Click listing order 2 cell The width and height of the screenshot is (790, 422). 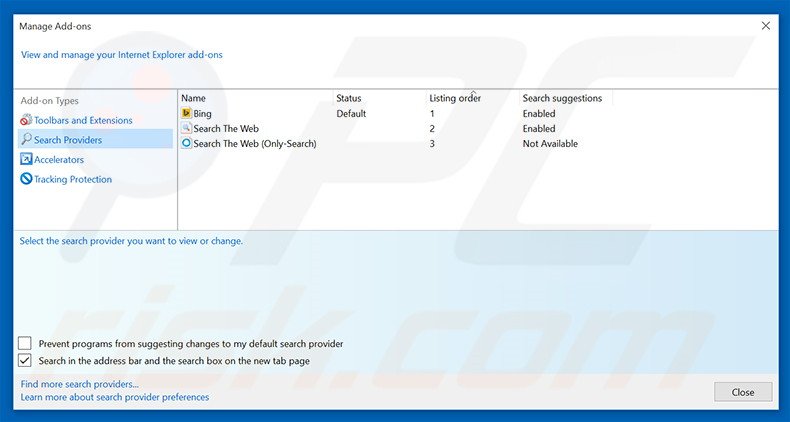(432, 128)
